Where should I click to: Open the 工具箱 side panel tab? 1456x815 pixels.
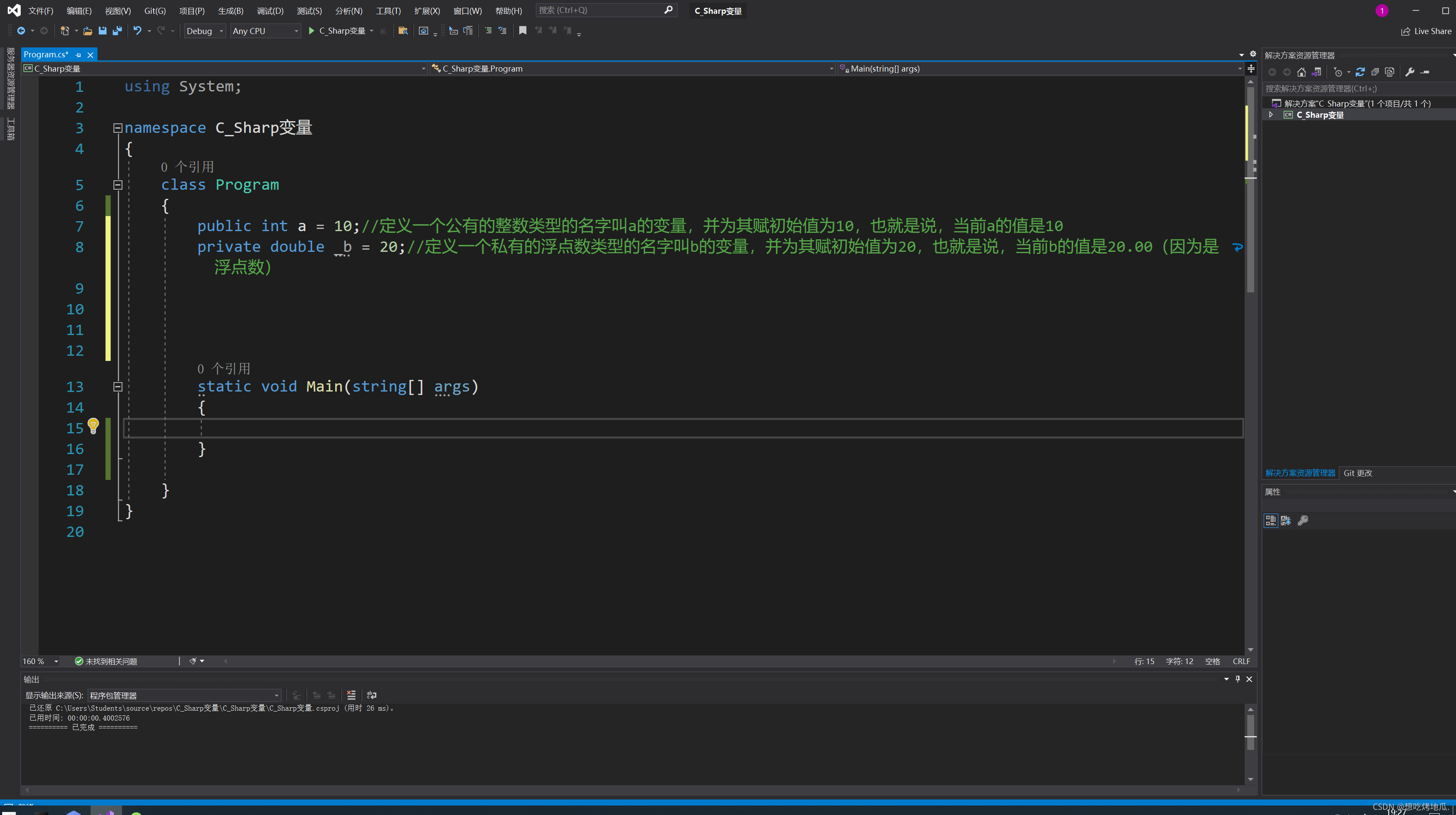[10, 129]
